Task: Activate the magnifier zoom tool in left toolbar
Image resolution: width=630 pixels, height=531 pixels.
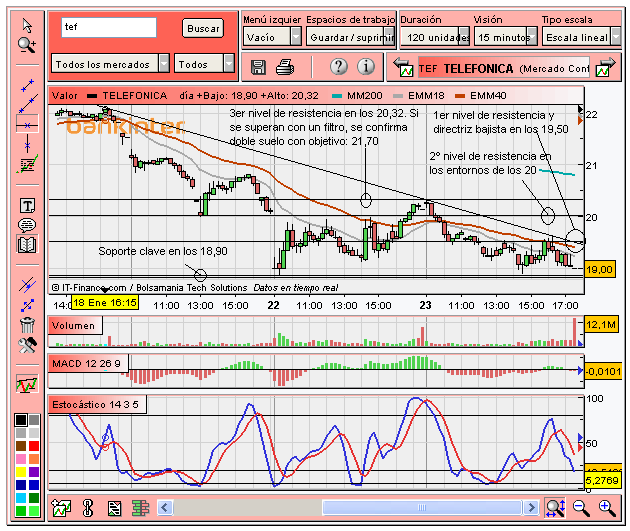Action: [27, 45]
